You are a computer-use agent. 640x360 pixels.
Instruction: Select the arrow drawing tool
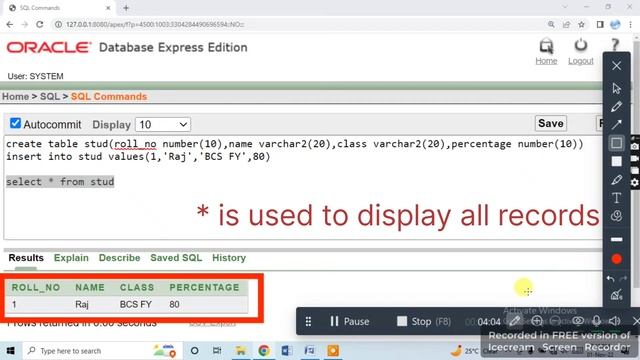616,124
